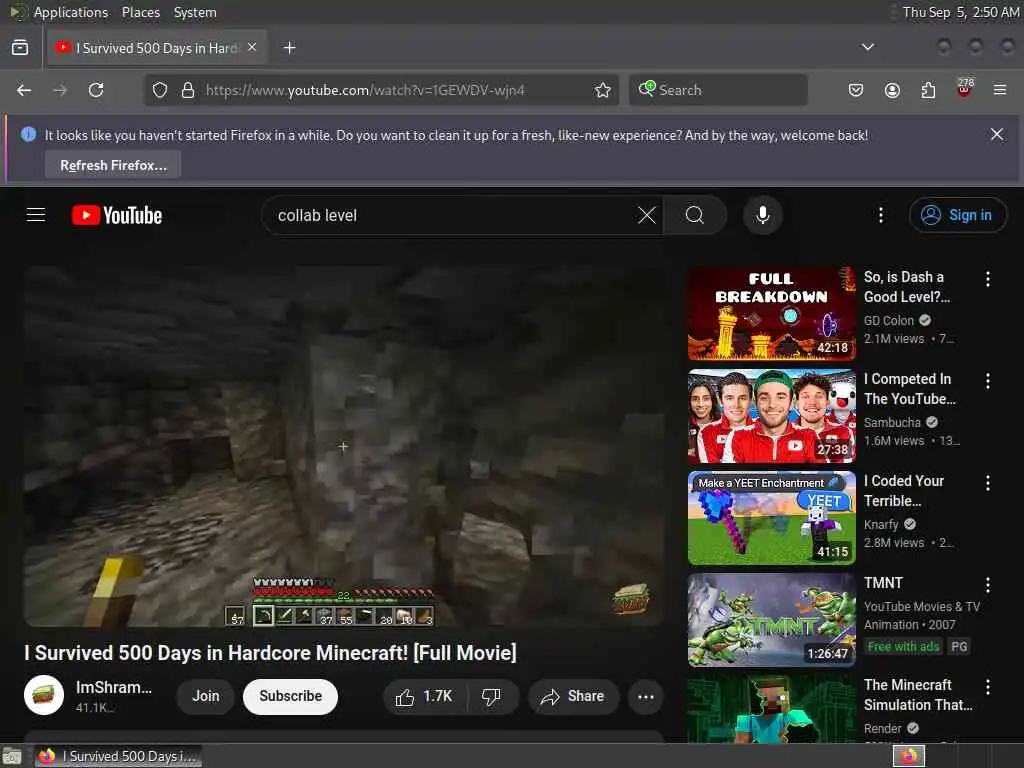
Task: Click the date and time clock
Action: click(961, 12)
